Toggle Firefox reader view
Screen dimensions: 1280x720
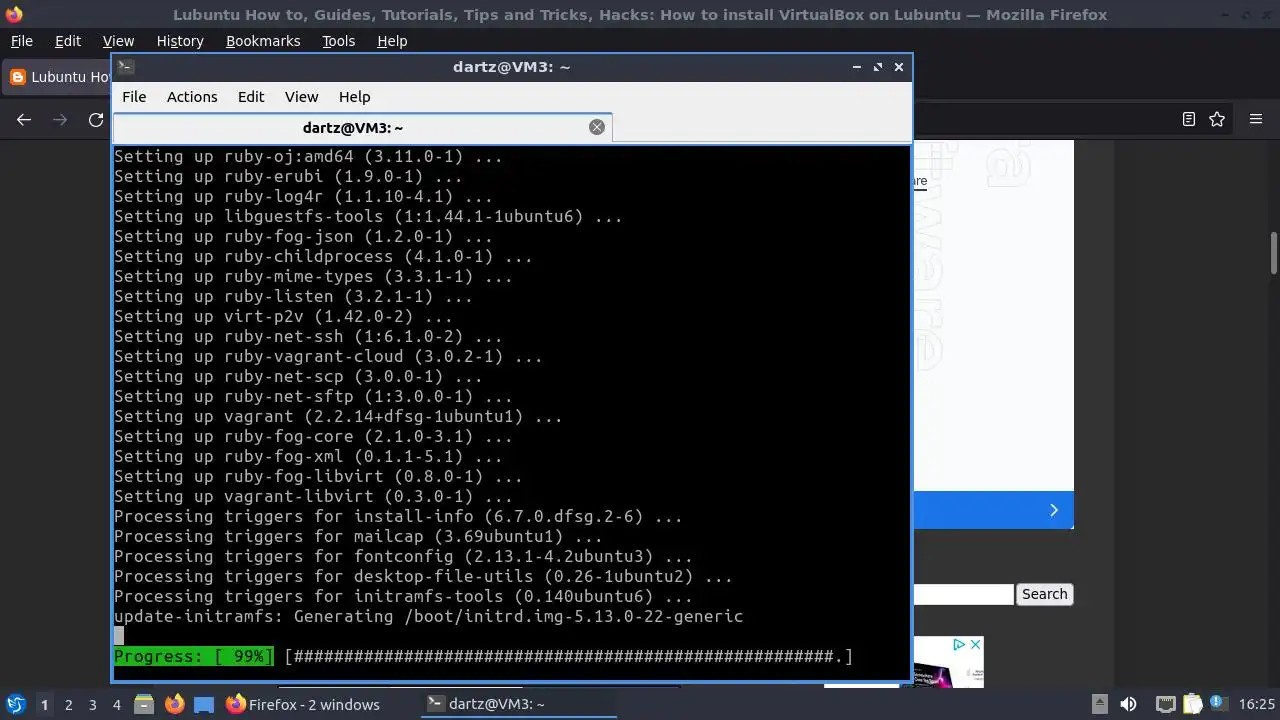pos(1189,119)
